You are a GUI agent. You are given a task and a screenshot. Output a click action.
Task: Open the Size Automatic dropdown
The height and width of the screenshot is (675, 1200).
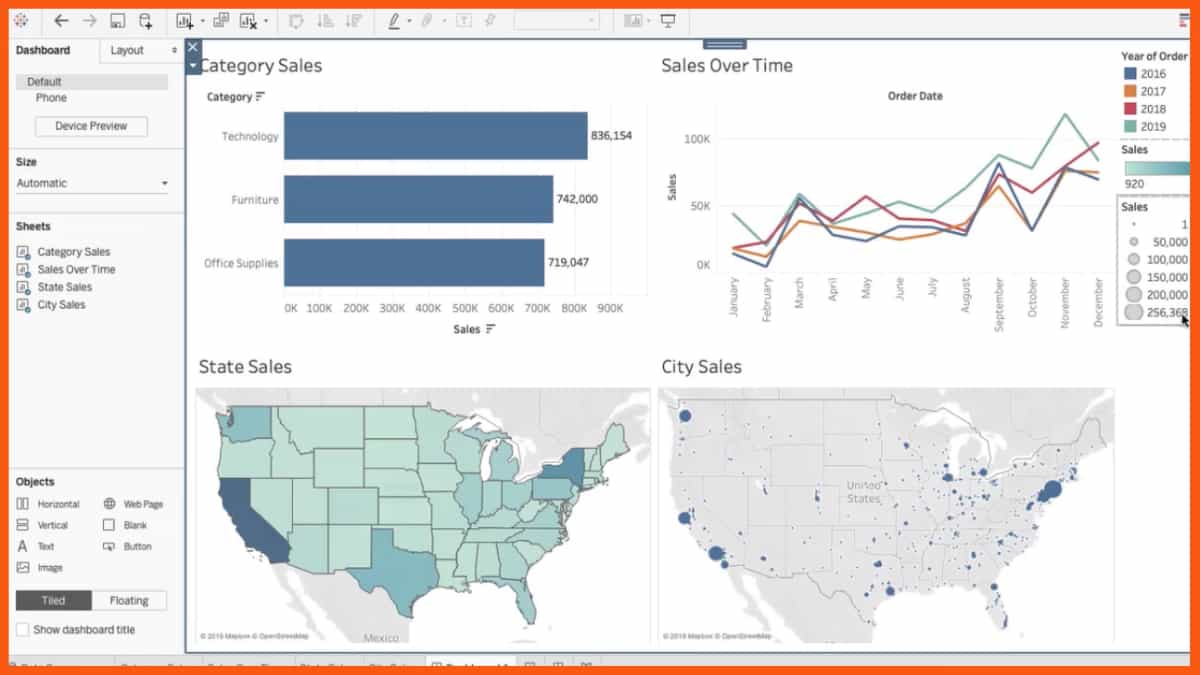(x=92, y=182)
